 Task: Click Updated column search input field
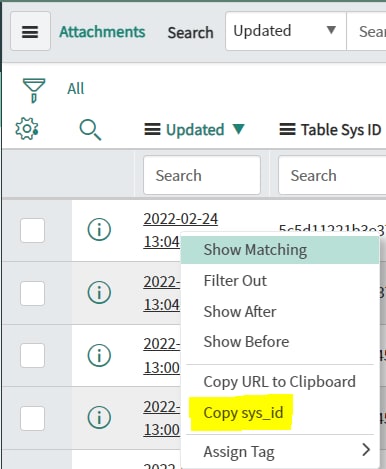pos(202,175)
